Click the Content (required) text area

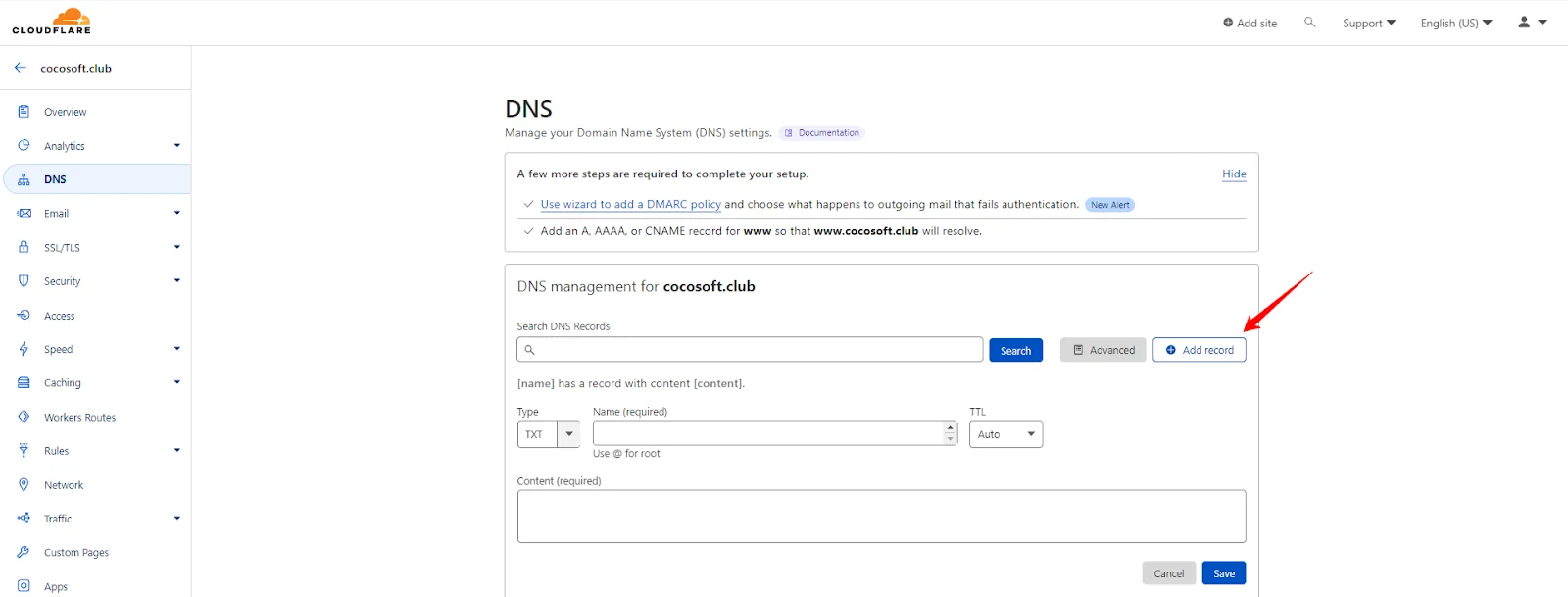881,517
